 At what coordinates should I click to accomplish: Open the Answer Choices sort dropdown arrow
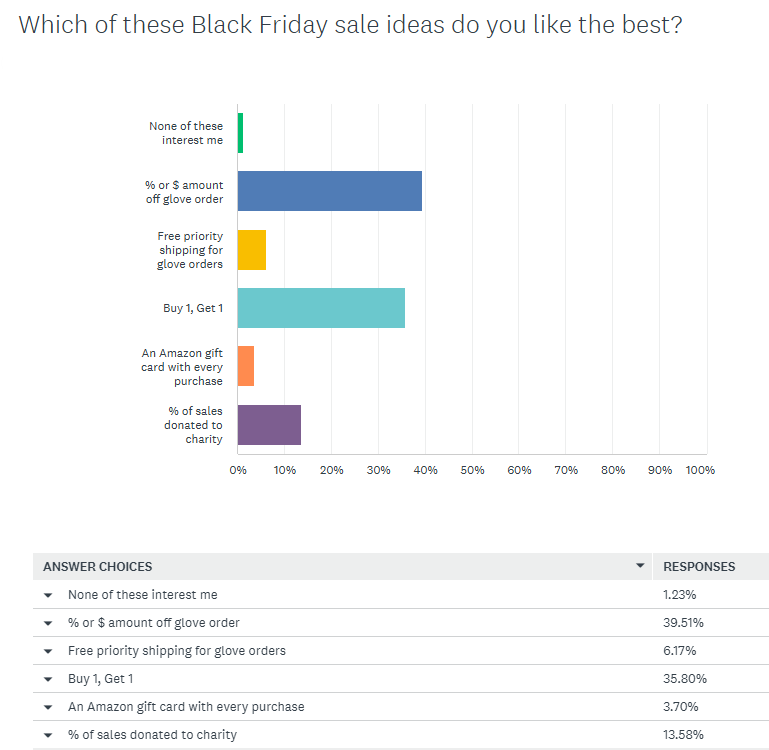point(640,567)
